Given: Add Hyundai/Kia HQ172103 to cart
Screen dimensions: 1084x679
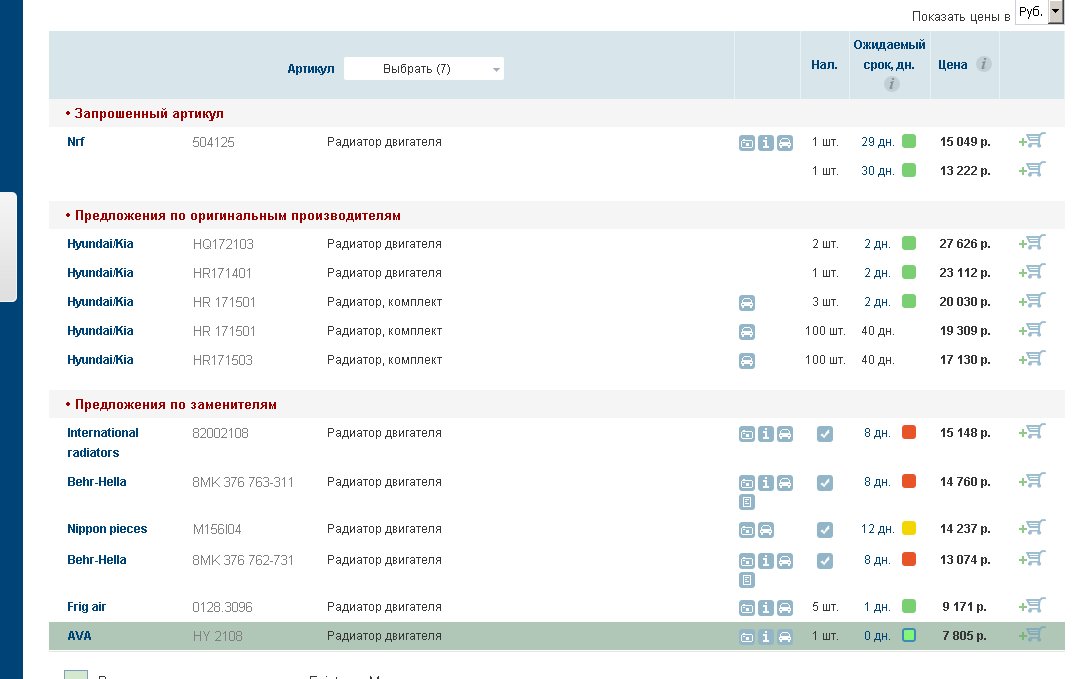Looking at the screenshot, I should pos(1032,243).
